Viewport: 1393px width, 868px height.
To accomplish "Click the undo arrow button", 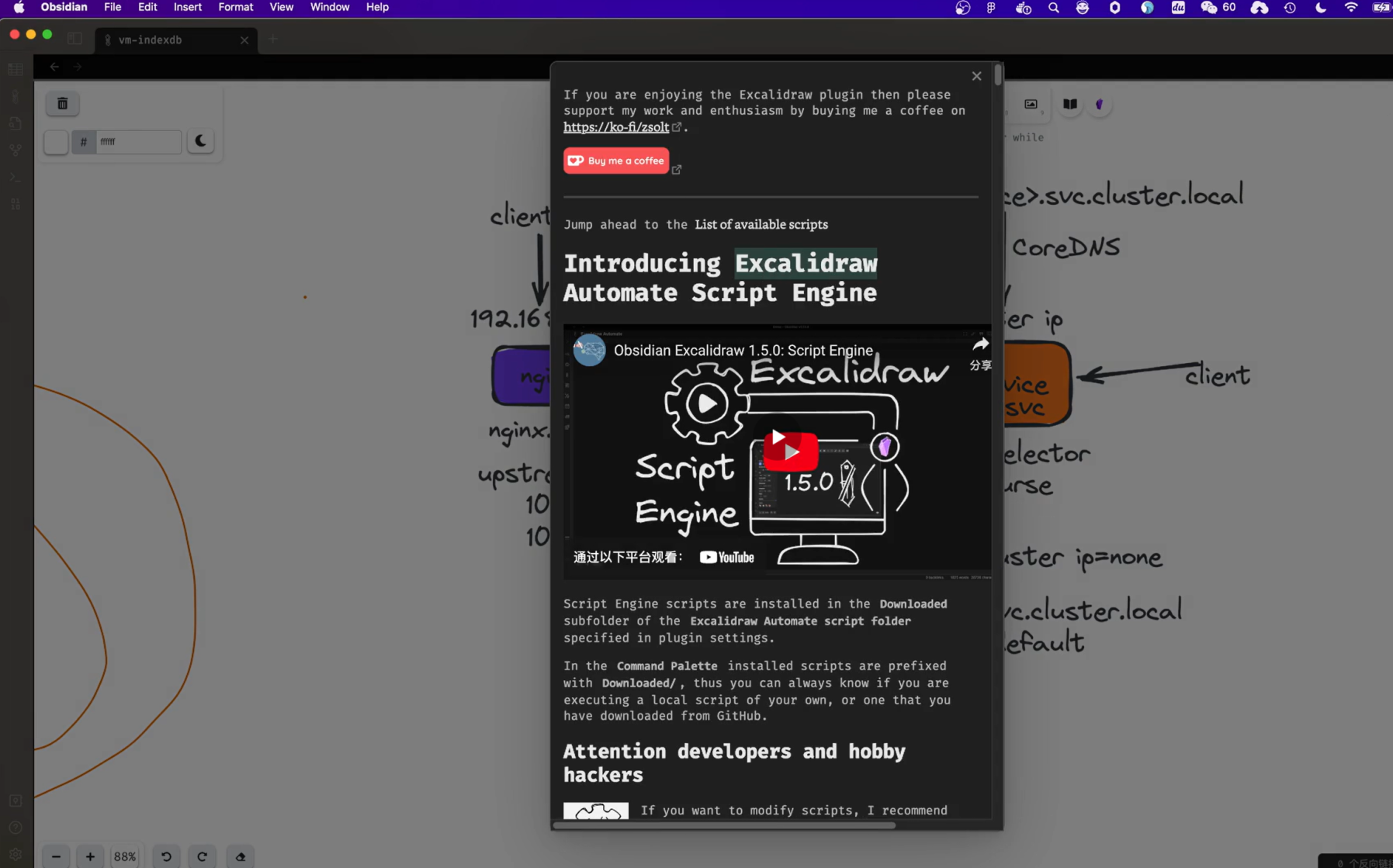I will [166, 856].
